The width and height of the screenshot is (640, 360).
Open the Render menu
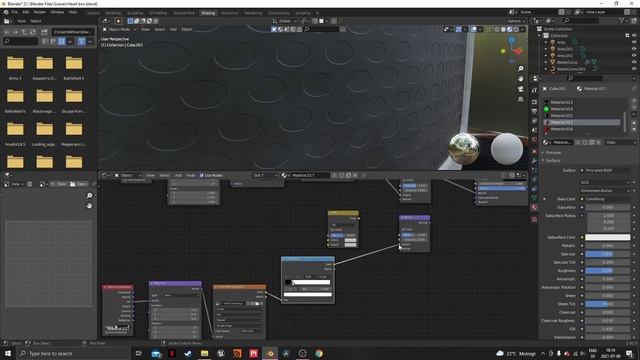click(40, 12)
